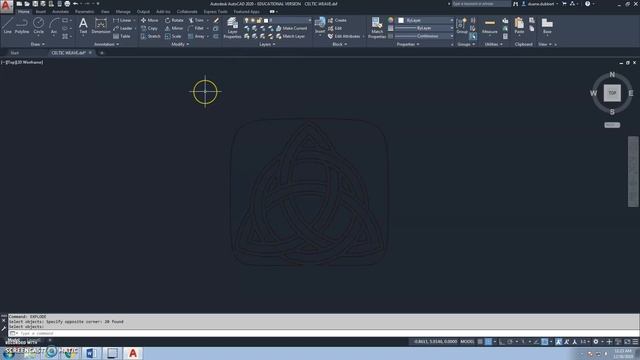Open the AutoCAD application menu
The width and height of the screenshot is (640, 360).
[x=6, y=7]
